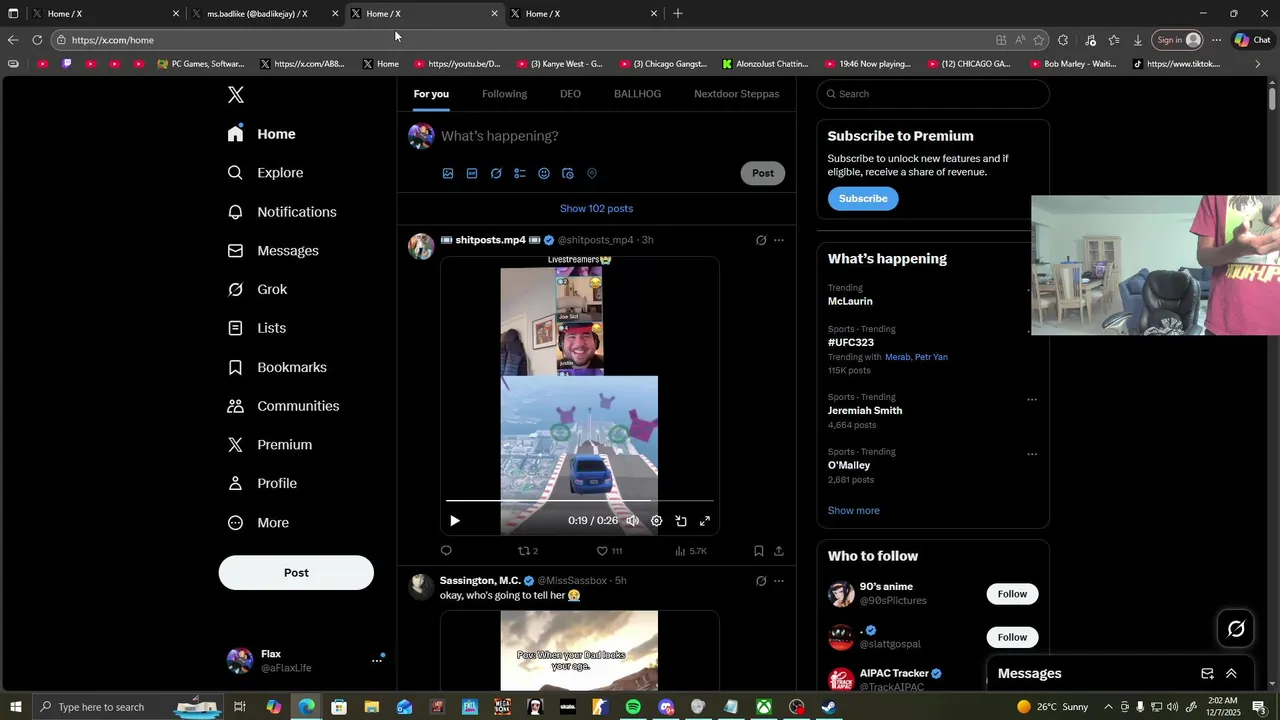Image resolution: width=1280 pixels, height=720 pixels.
Task: Open options for O'Malley trend
Action: (x=1032, y=454)
